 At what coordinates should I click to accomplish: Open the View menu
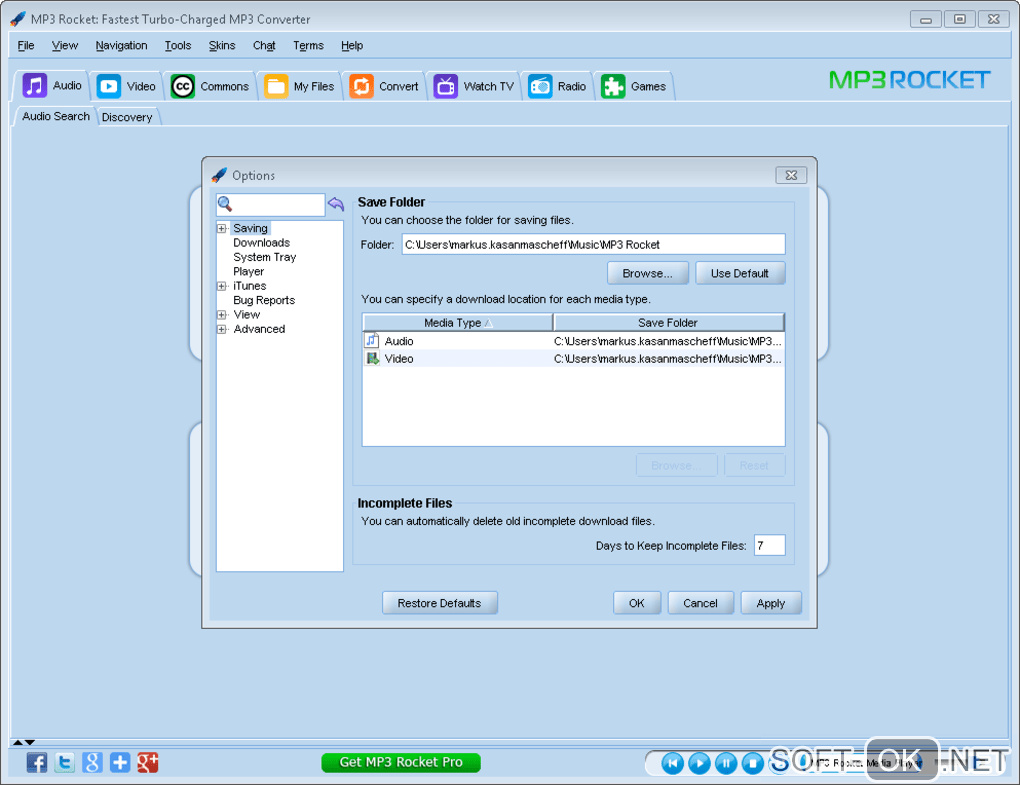click(x=64, y=46)
